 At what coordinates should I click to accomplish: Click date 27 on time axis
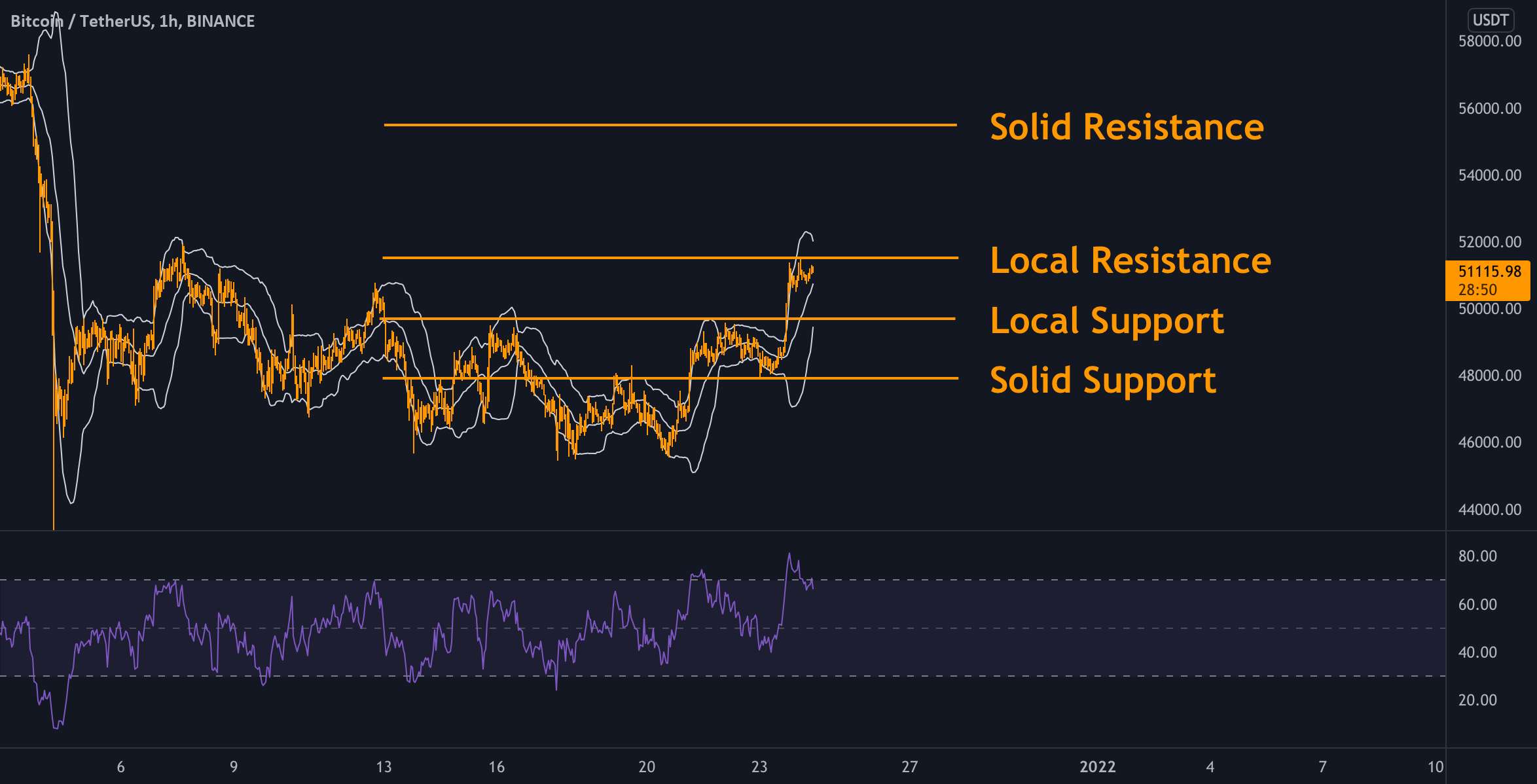point(910,766)
